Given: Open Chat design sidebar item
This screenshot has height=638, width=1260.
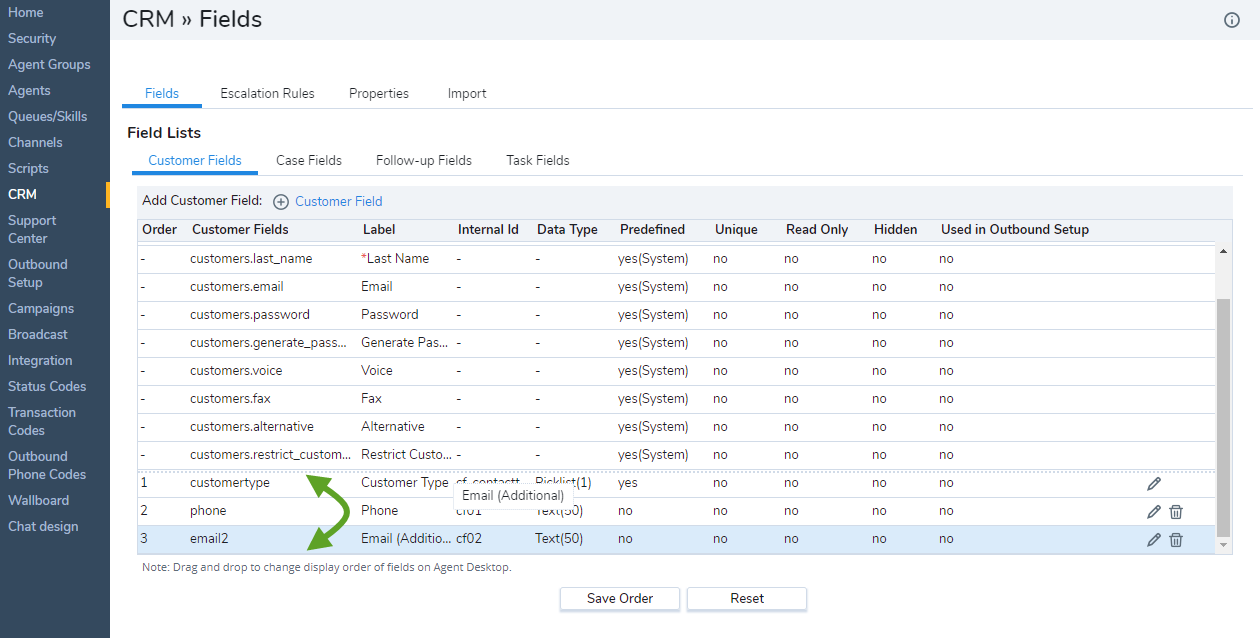Looking at the screenshot, I should 43,526.
